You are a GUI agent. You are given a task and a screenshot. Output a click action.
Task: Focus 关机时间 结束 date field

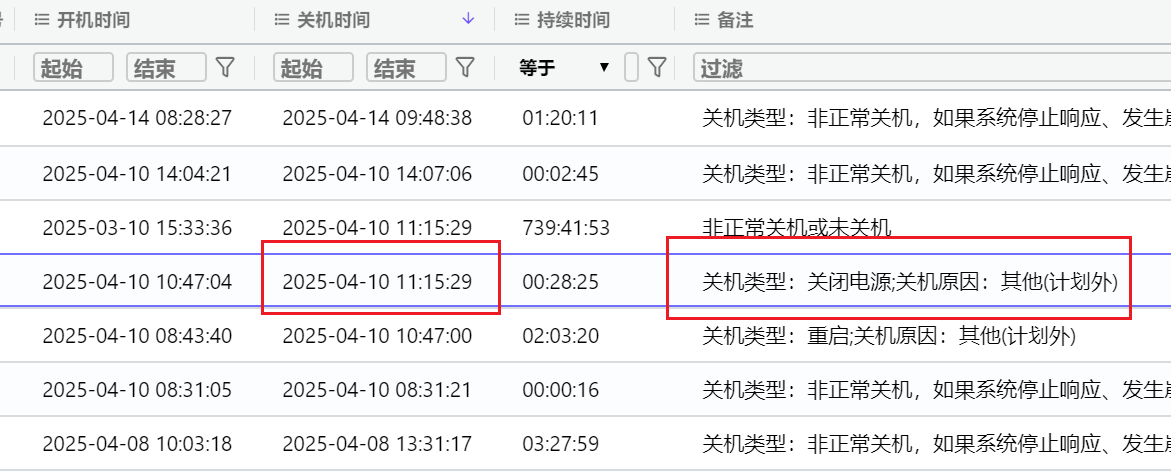click(406, 68)
